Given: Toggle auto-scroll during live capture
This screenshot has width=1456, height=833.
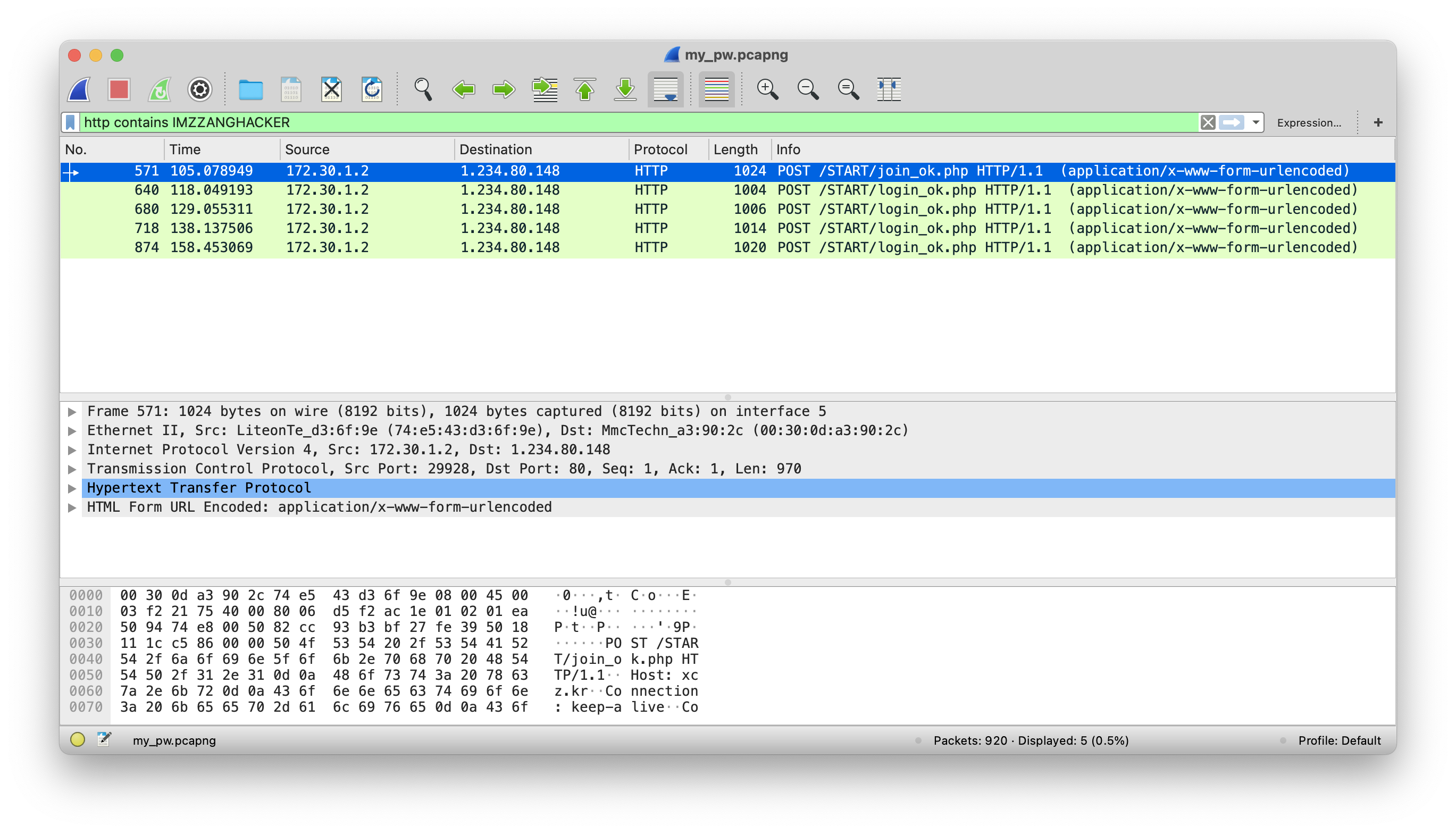Looking at the screenshot, I should coord(665,89).
